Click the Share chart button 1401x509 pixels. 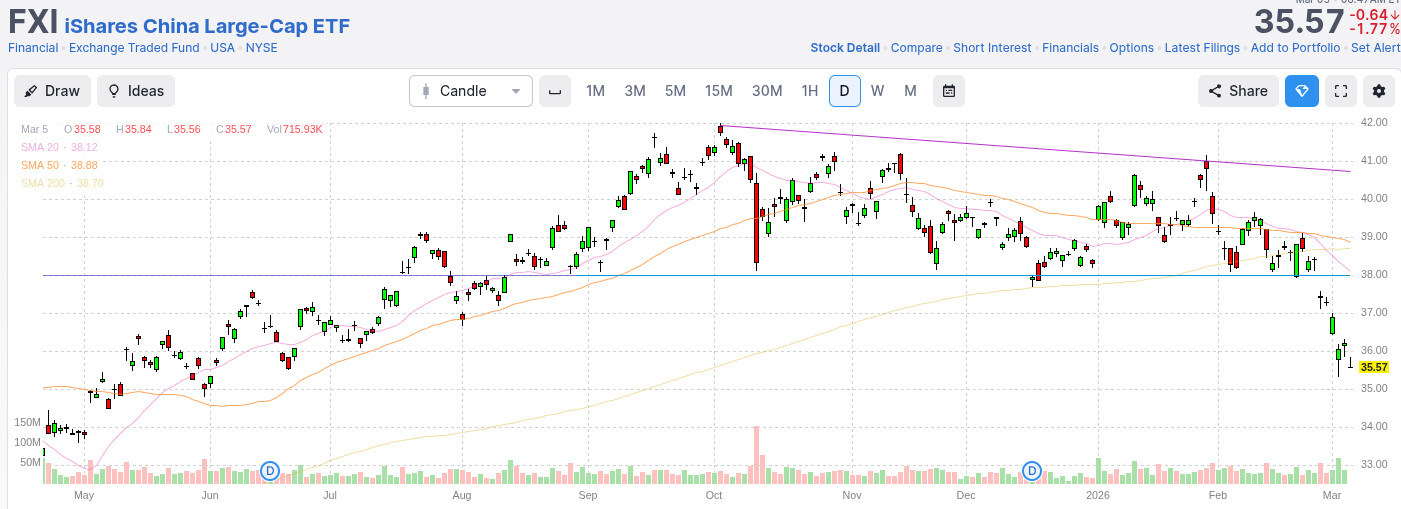(1238, 91)
